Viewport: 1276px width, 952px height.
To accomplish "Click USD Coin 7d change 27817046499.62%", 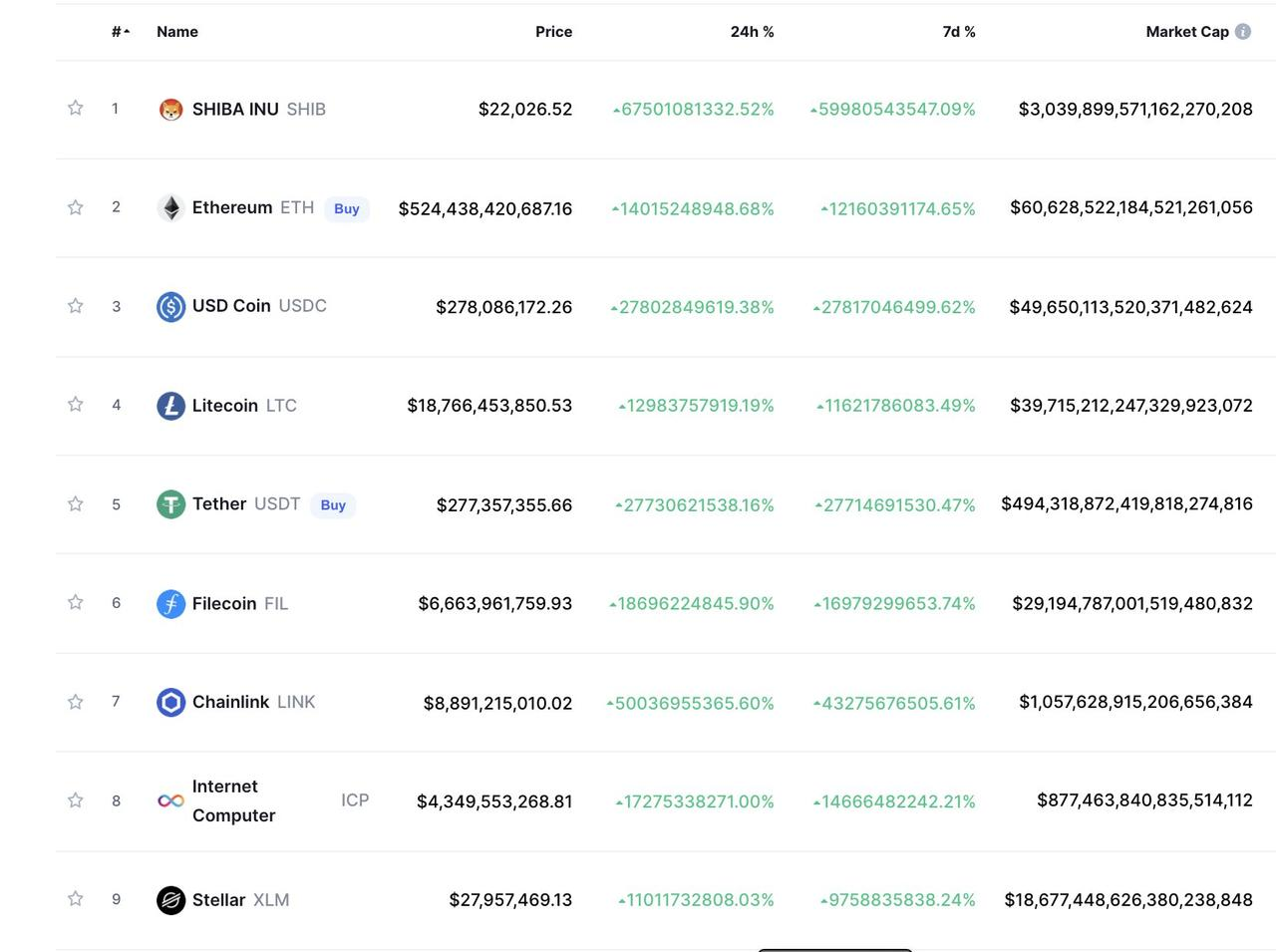I will click(x=894, y=307).
